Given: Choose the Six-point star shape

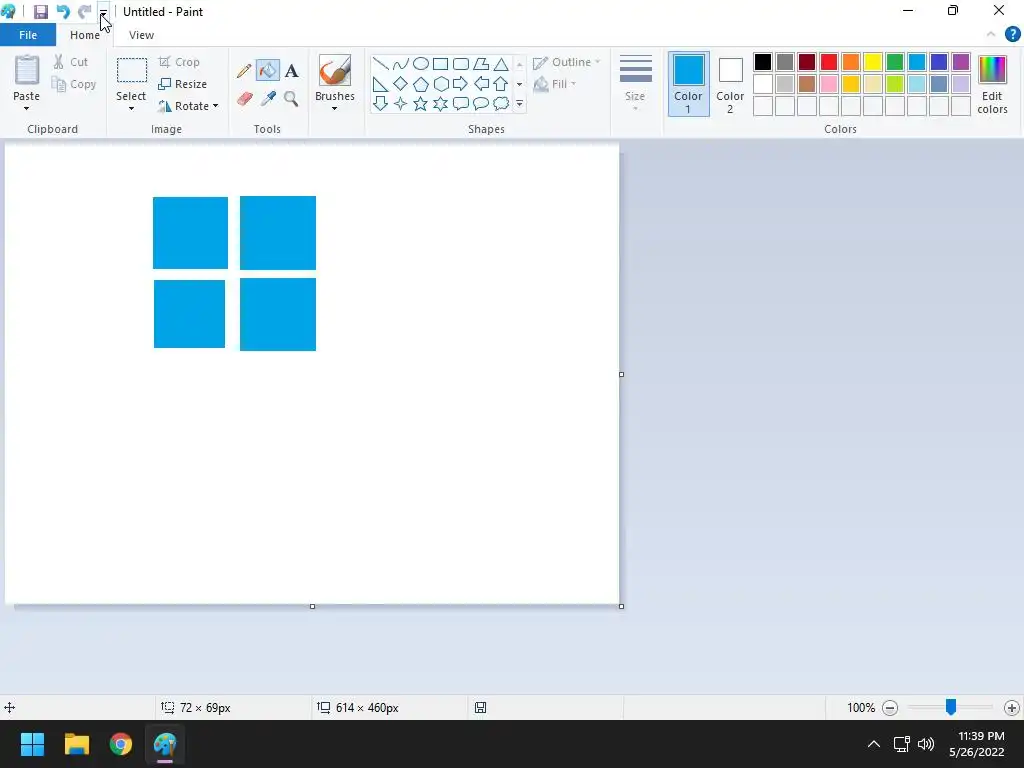Looking at the screenshot, I should [441, 104].
